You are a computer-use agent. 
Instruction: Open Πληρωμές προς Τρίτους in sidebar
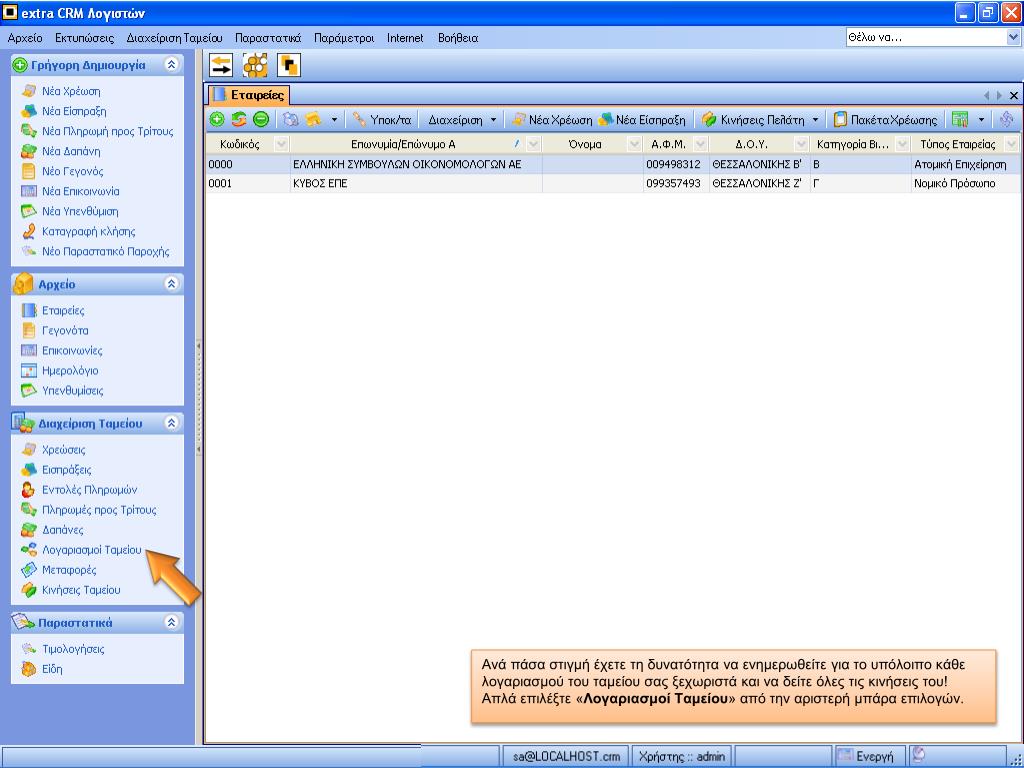(99, 510)
